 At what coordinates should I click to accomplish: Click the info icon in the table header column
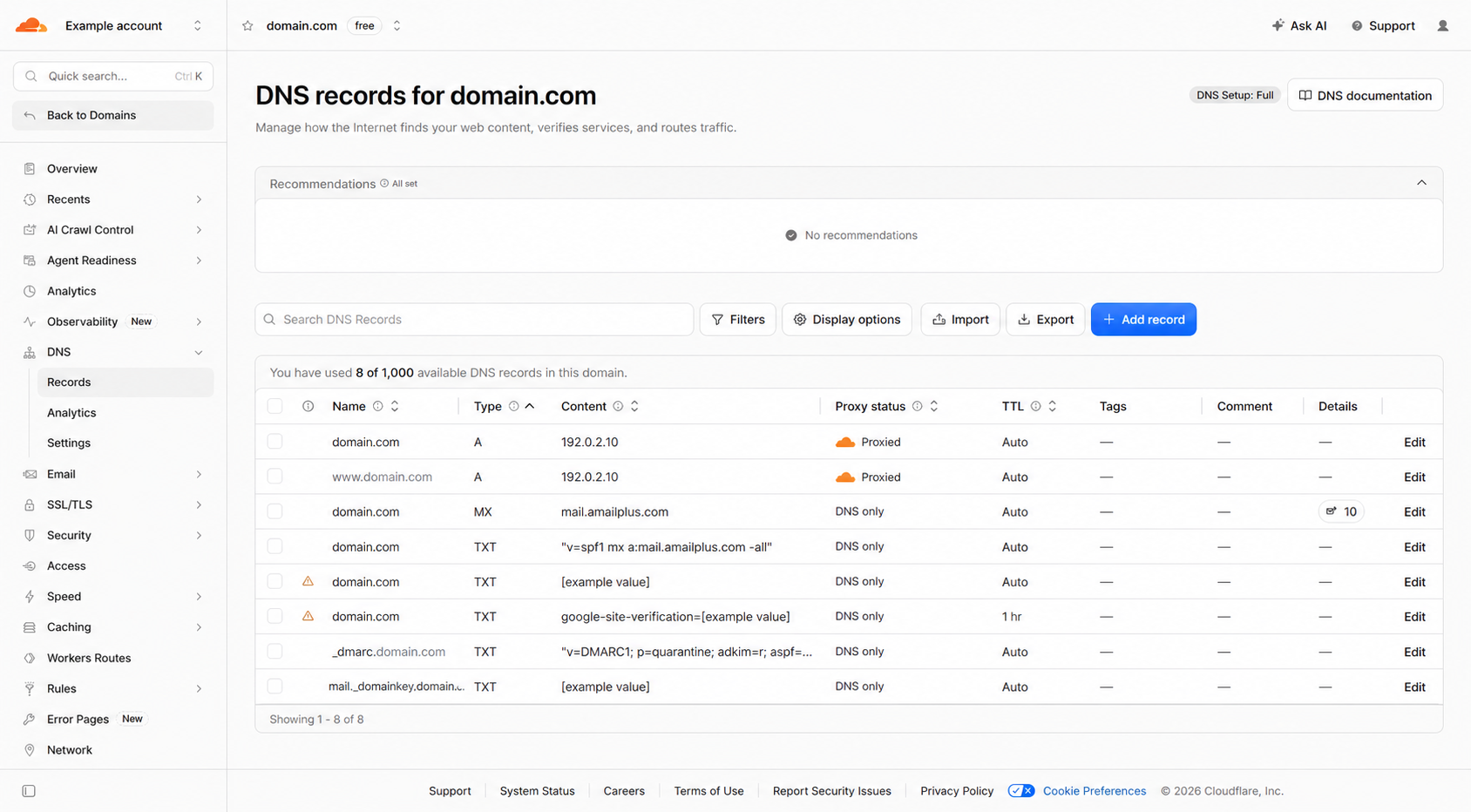pos(308,406)
